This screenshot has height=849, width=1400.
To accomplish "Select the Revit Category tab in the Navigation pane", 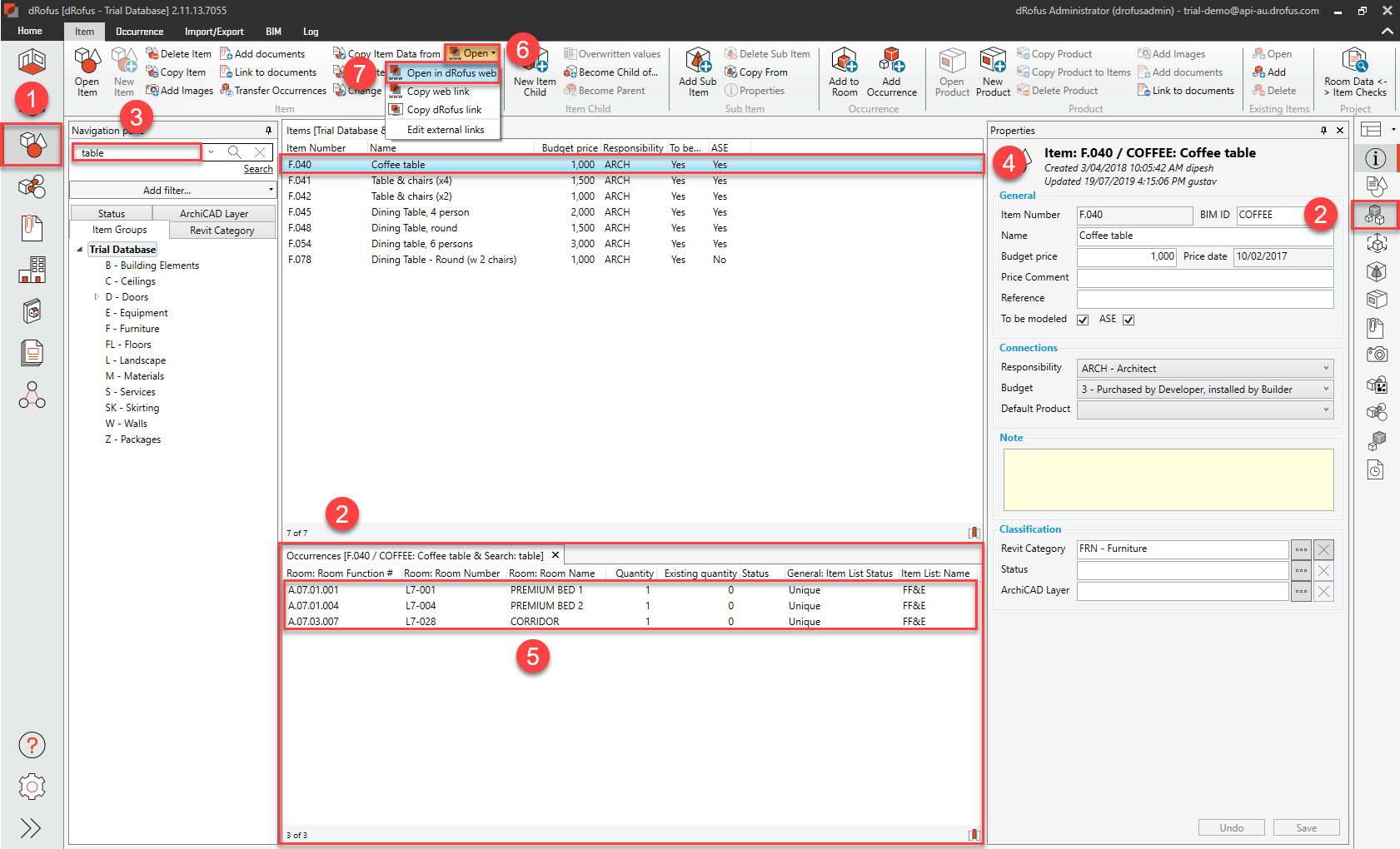I will [x=221, y=230].
